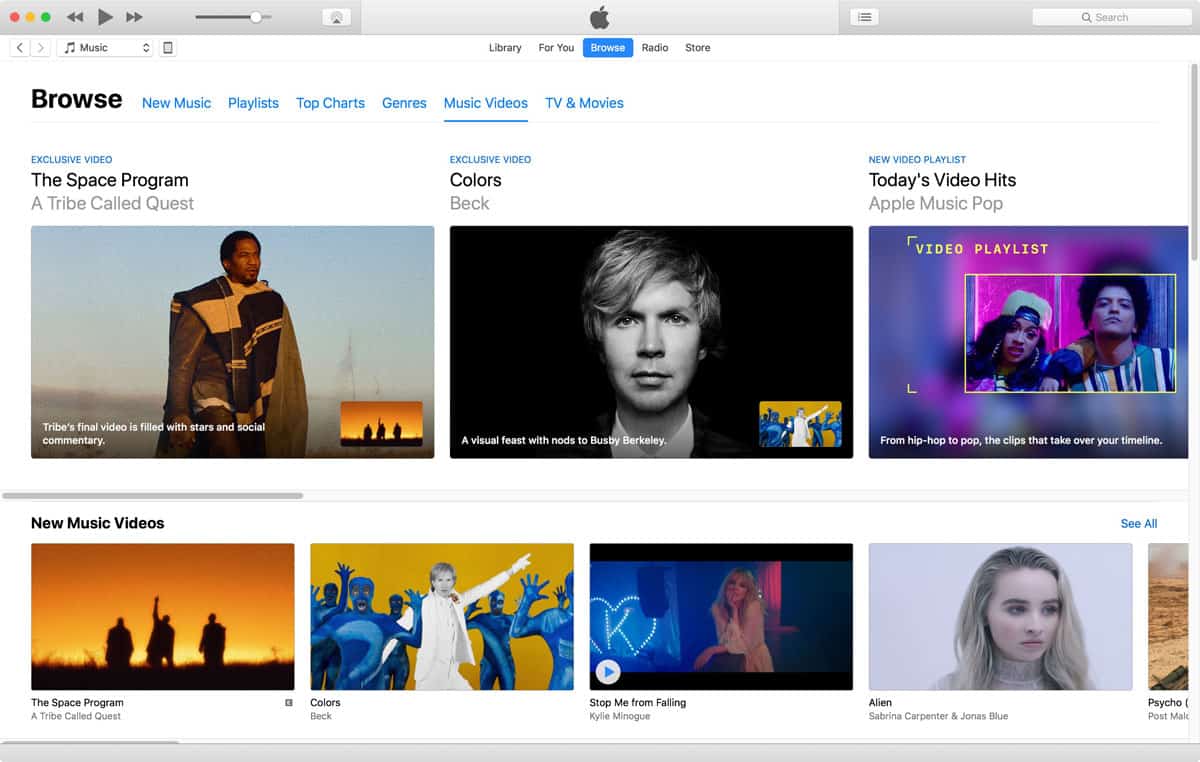Click See All for New Music Videos
1200x762 pixels.
click(x=1138, y=524)
